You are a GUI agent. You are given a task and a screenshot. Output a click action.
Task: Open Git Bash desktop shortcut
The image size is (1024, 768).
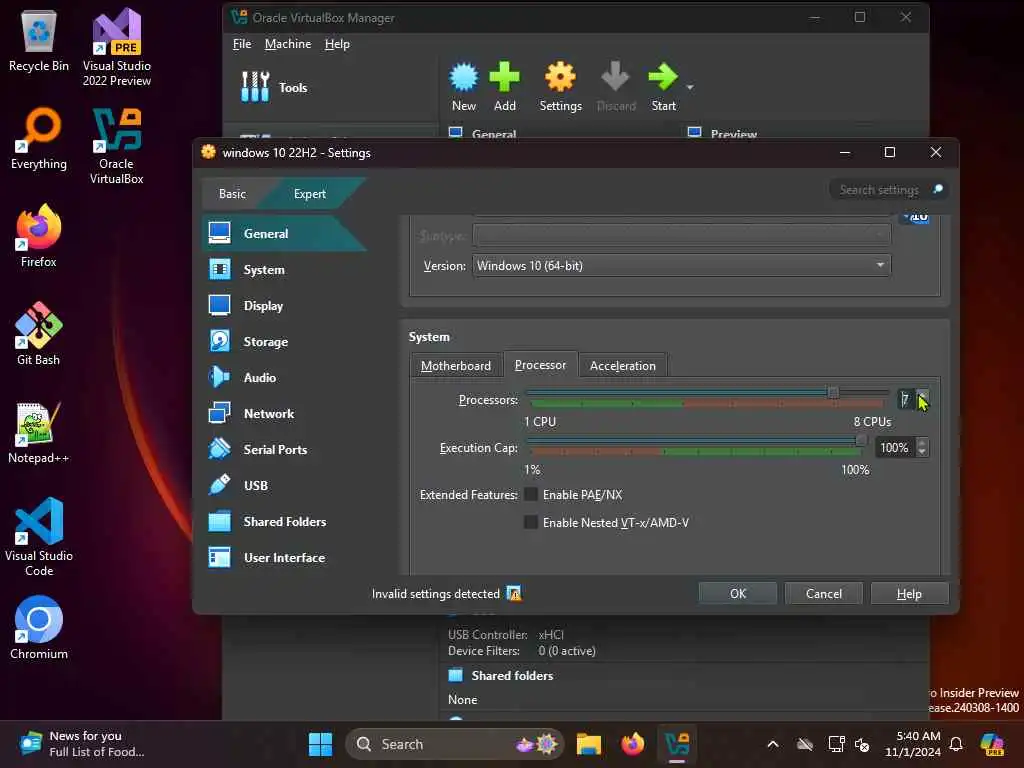tap(39, 334)
